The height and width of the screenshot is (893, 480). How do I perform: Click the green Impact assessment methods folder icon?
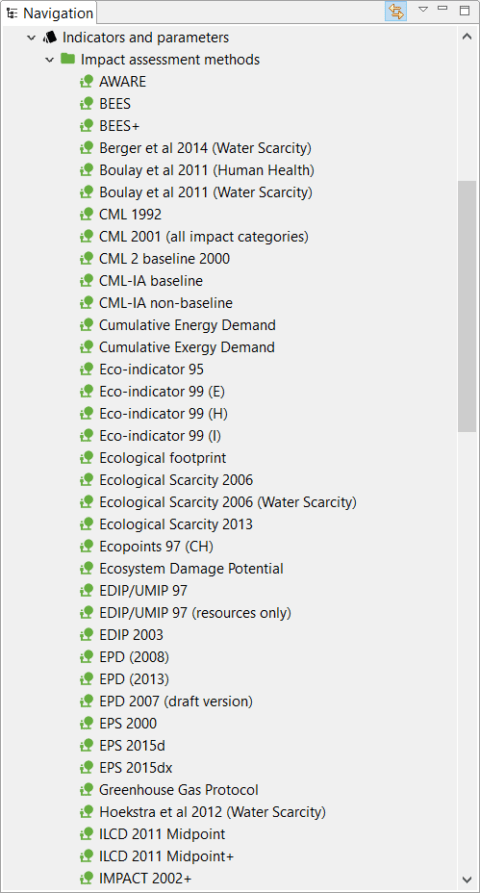pos(68,59)
